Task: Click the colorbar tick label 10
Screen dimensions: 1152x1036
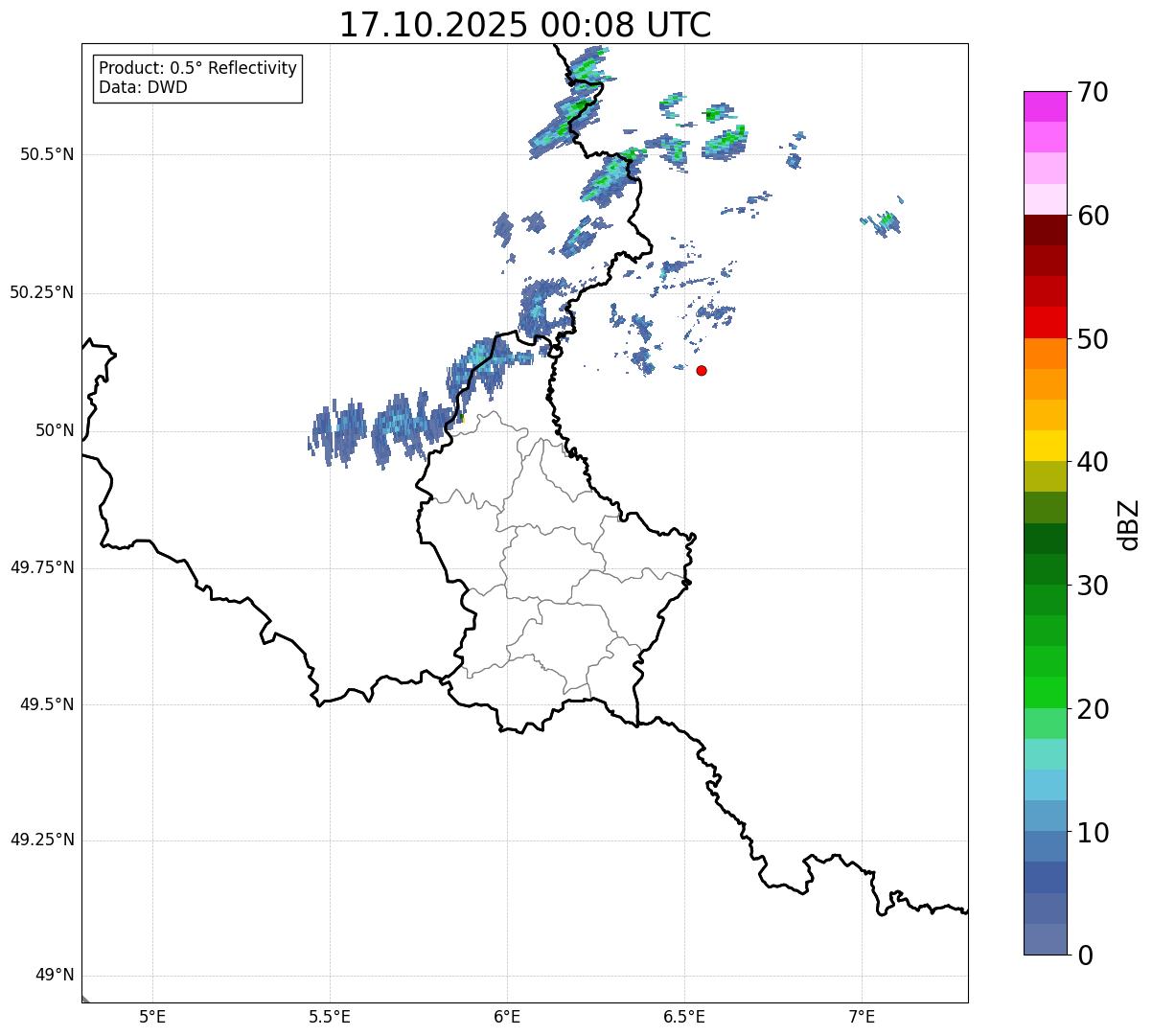Action: pos(1094,834)
